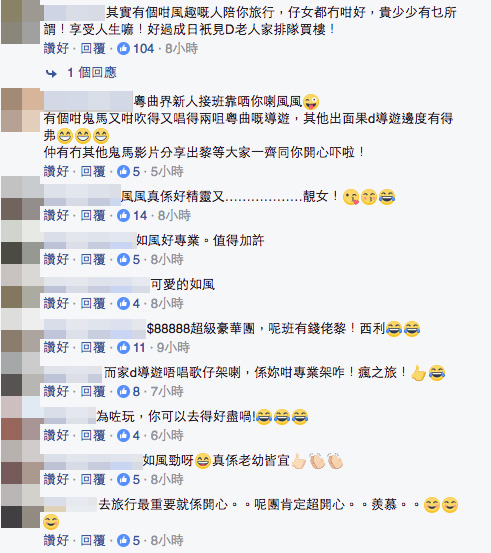Click like icon under 如風好專業 comment
Screen dimensions: 491x553
pyautogui.click(x=123, y=259)
